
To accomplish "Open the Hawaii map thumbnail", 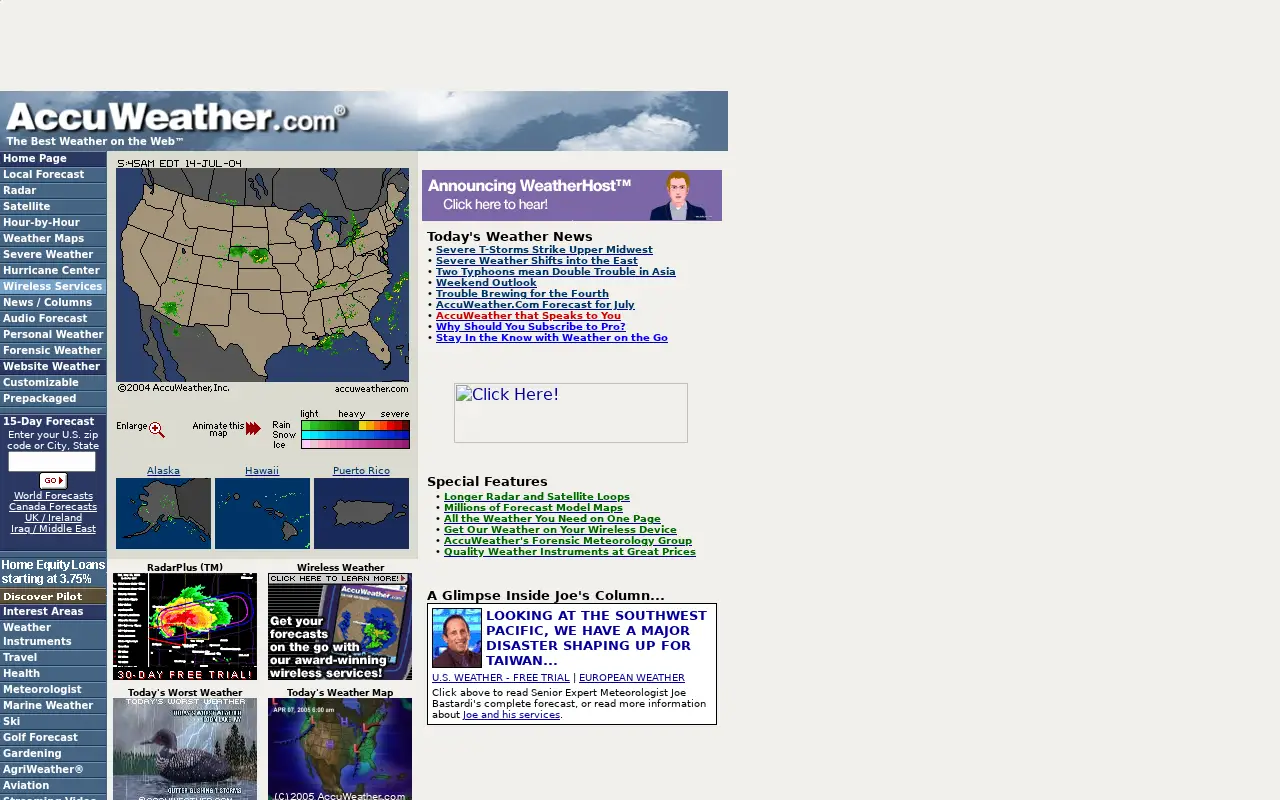I will [262, 513].
